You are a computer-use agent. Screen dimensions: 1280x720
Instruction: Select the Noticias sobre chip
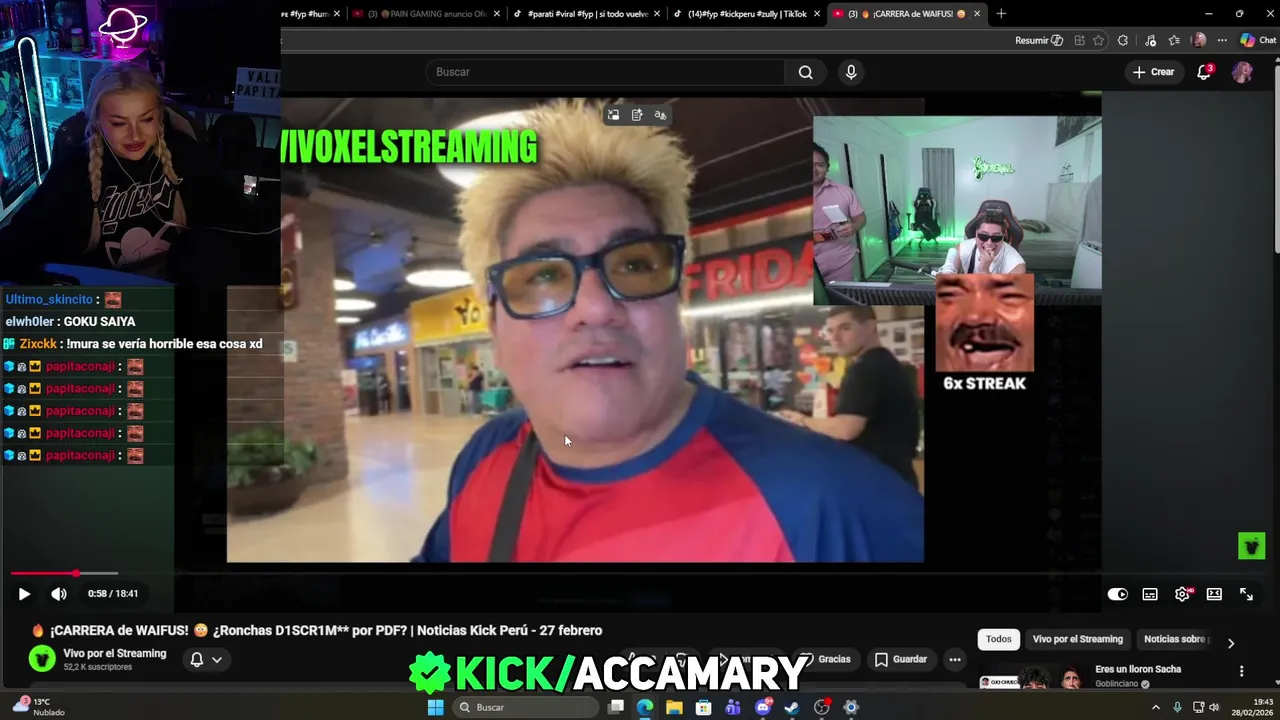1175,639
